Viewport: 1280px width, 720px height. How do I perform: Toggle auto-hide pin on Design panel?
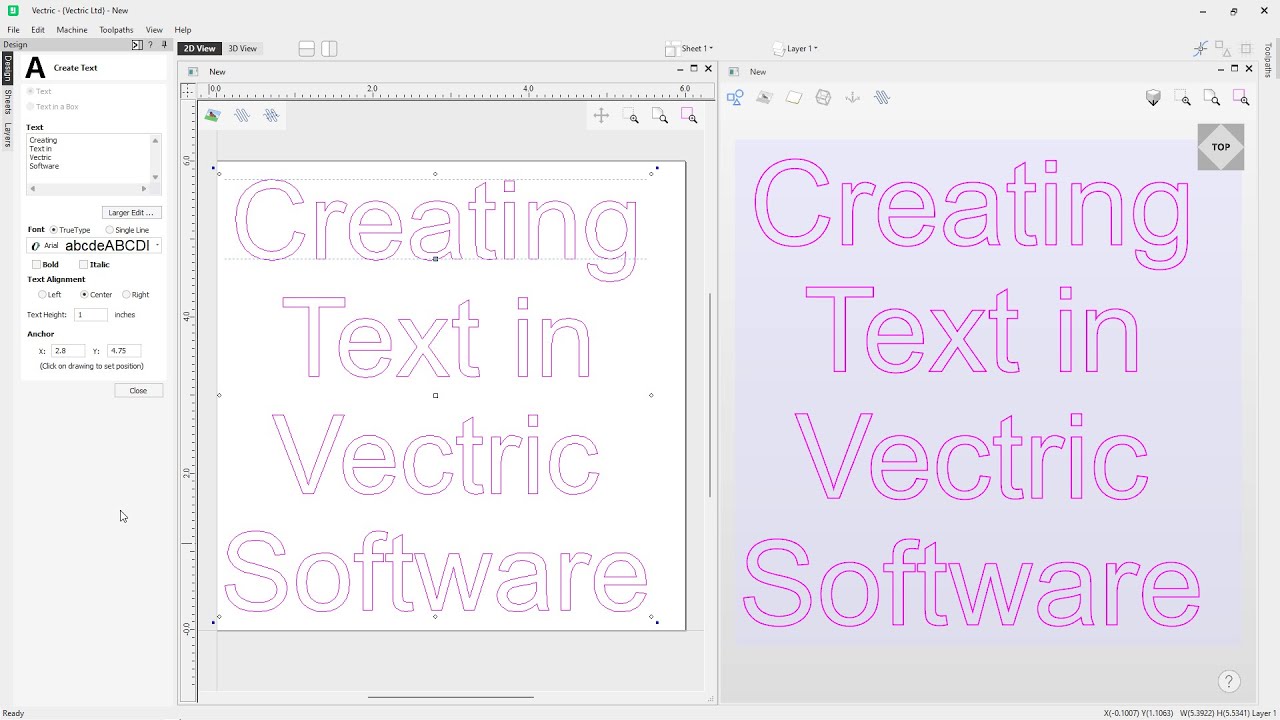coord(164,45)
